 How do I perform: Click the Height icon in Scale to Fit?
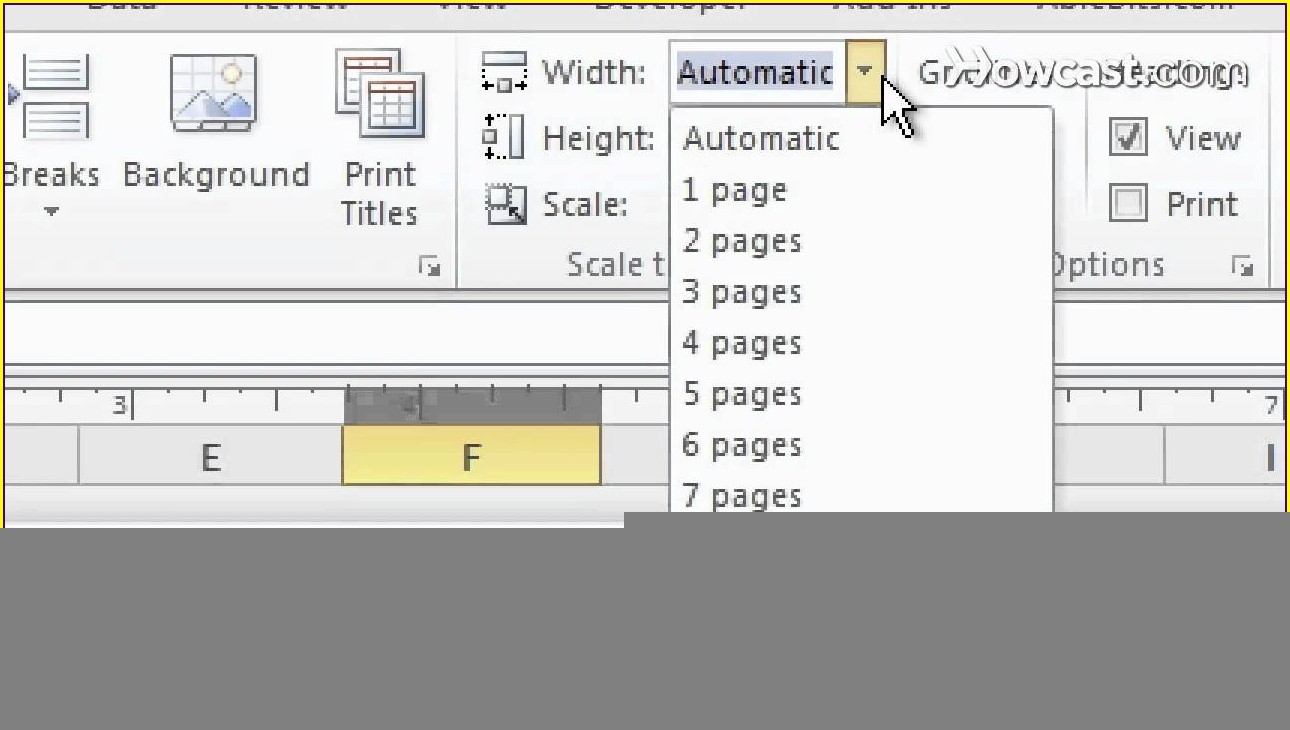point(504,138)
